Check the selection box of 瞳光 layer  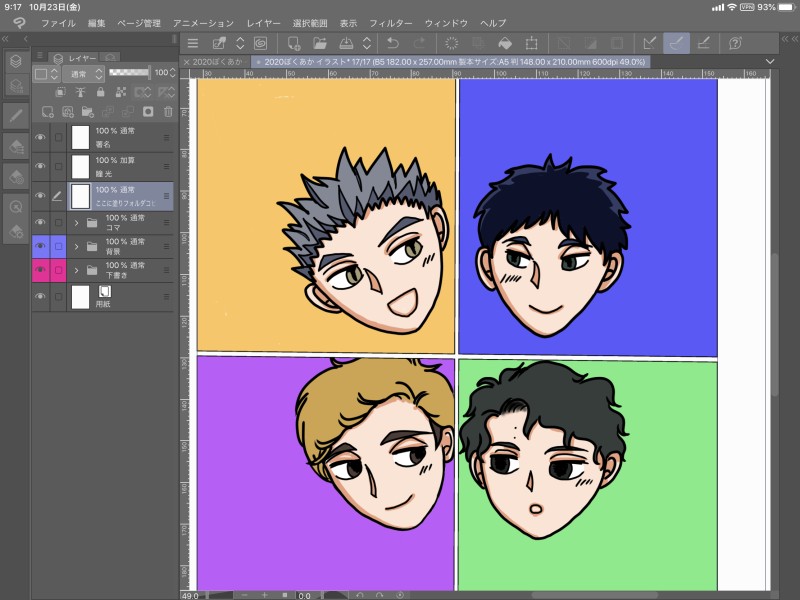tap(59, 166)
